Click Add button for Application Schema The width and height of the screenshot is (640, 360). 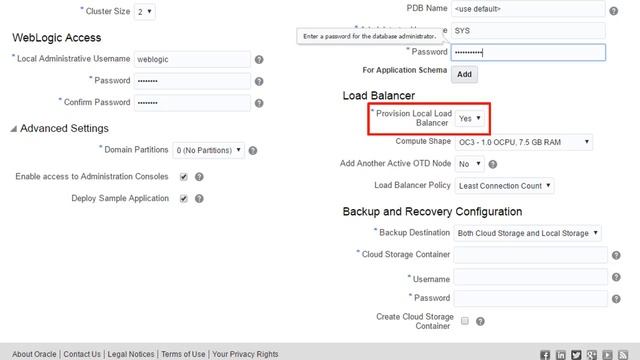click(464, 74)
